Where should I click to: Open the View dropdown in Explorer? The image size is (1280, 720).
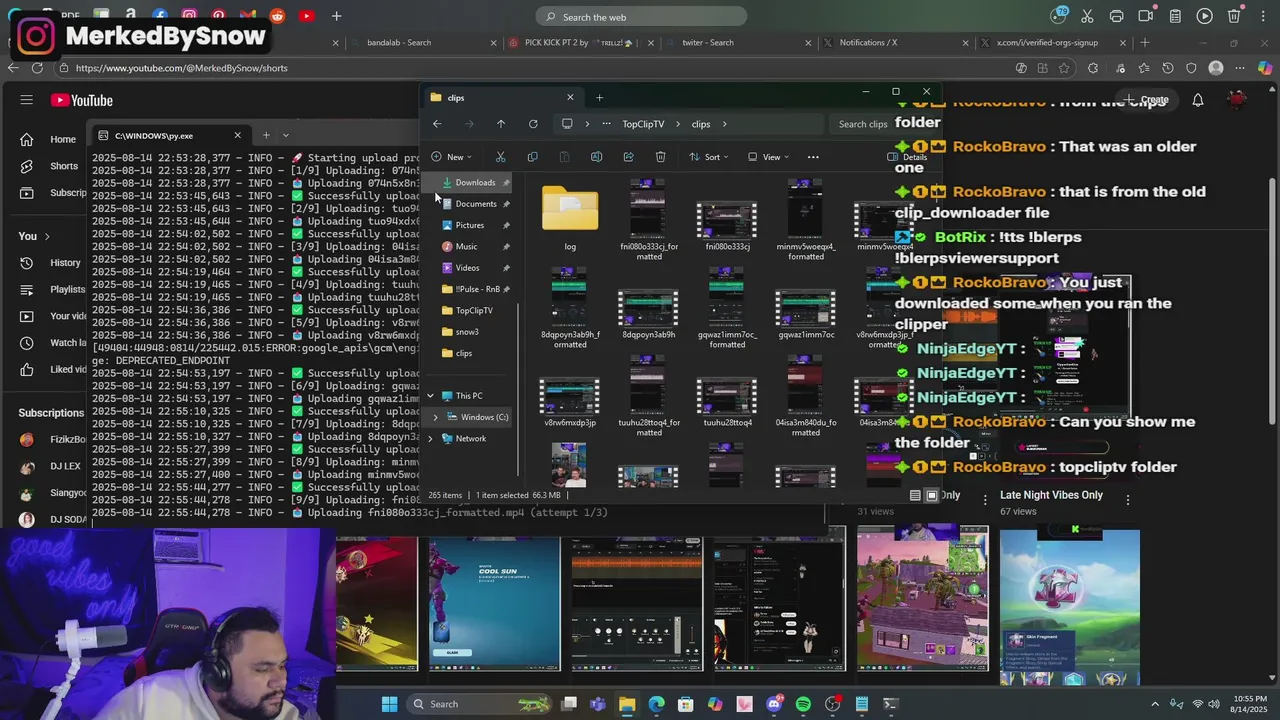[x=768, y=157]
